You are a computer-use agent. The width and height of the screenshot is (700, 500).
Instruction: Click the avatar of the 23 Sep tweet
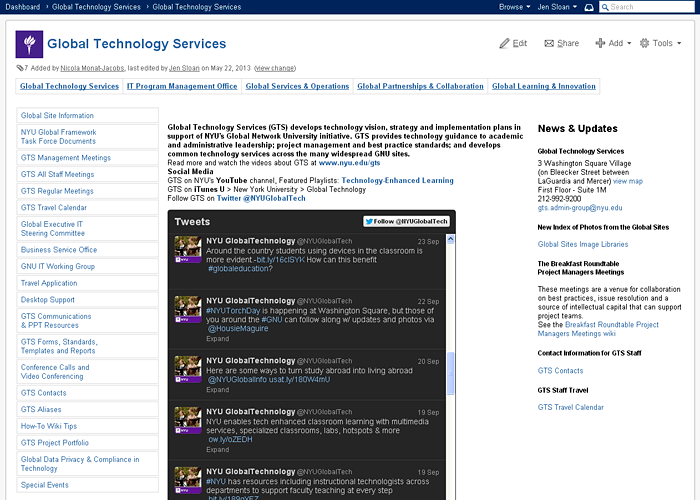pyautogui.click(x=188, y=249)
